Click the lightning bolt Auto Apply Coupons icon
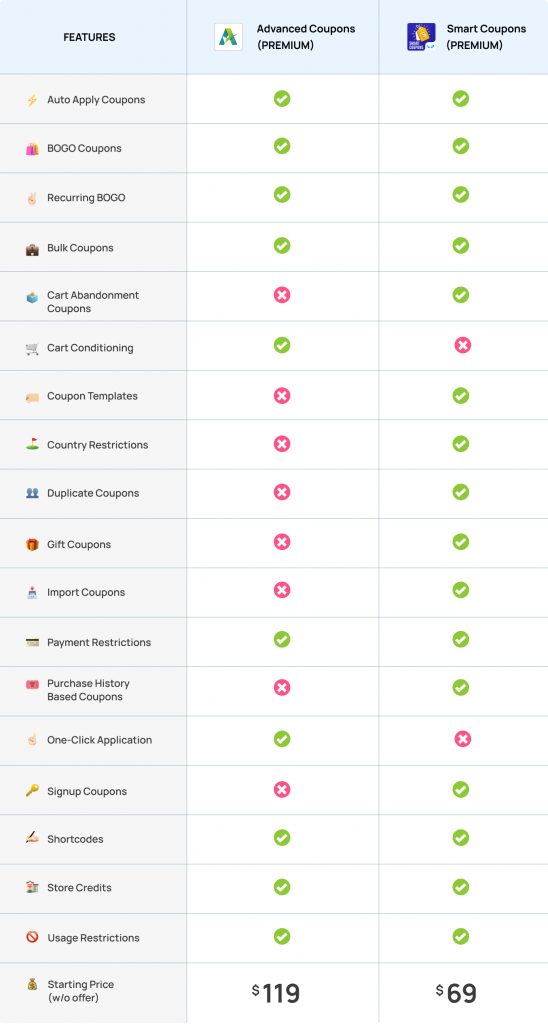Screen dimensions: 548x1024 [x=32, y=100]
